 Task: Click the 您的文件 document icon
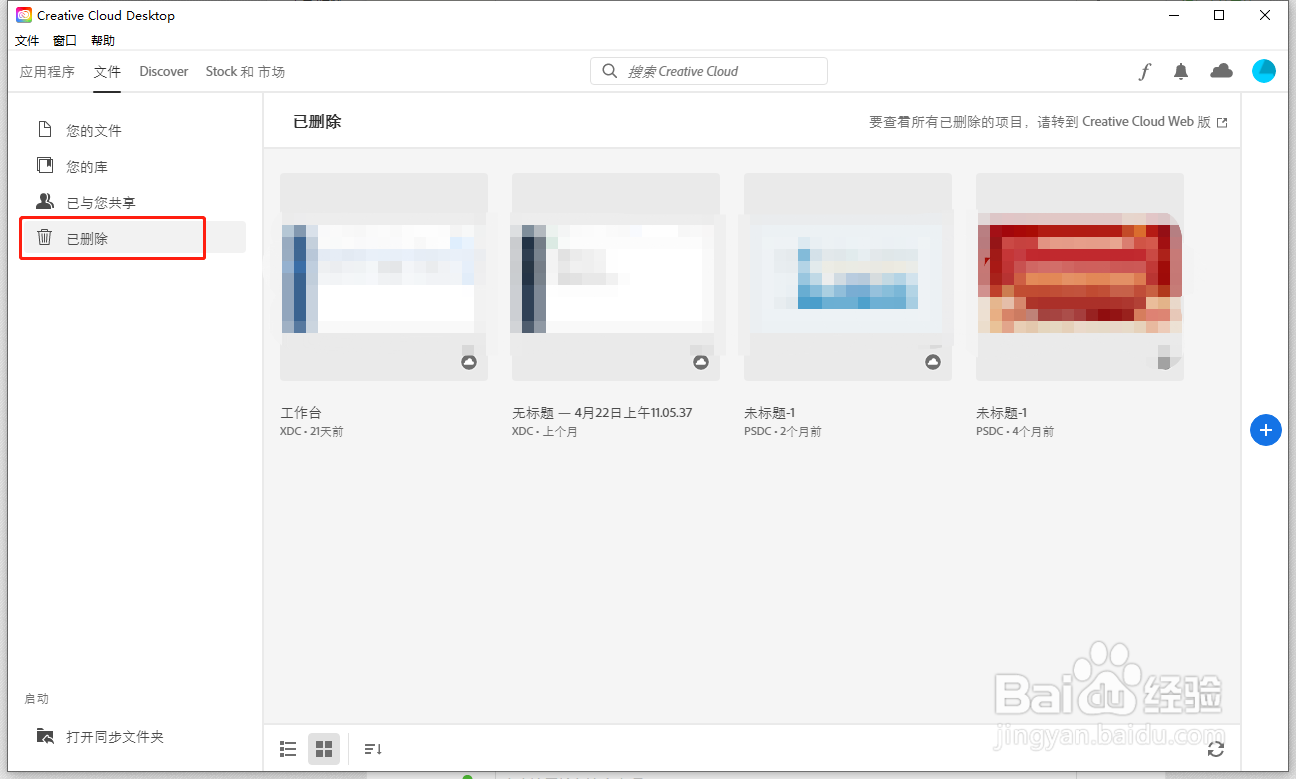[x=43, y=130]
